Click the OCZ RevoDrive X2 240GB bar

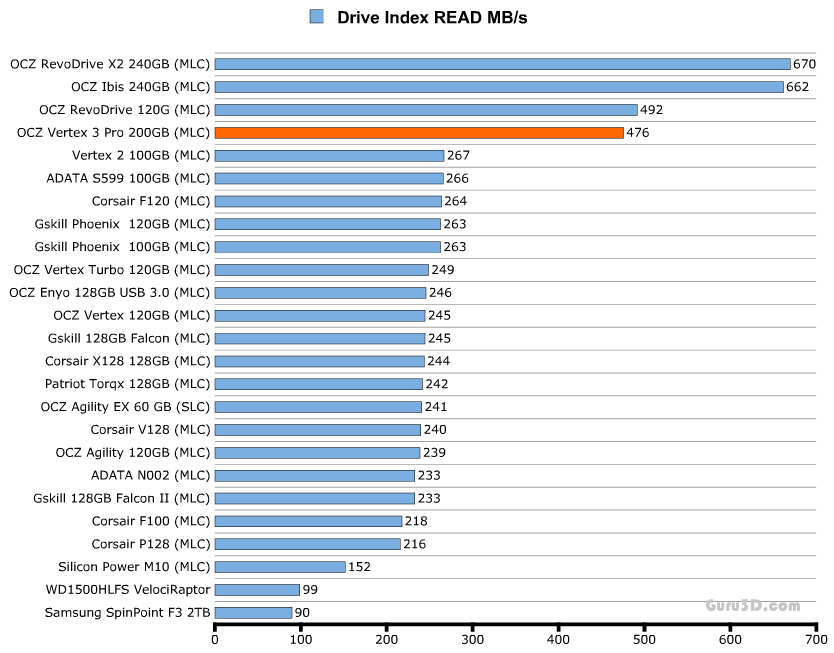tap(502, 64)
